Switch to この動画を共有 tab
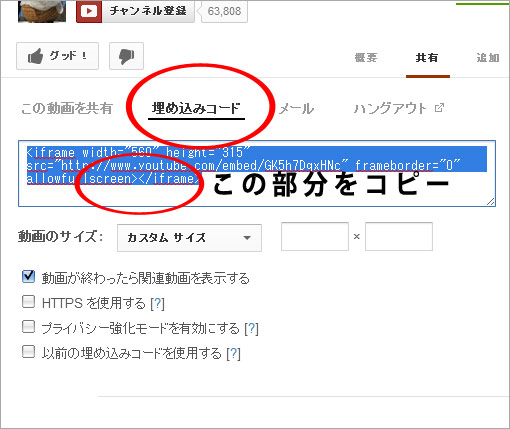The width and height of the screenshot is (510, 429). pos(67,108)
